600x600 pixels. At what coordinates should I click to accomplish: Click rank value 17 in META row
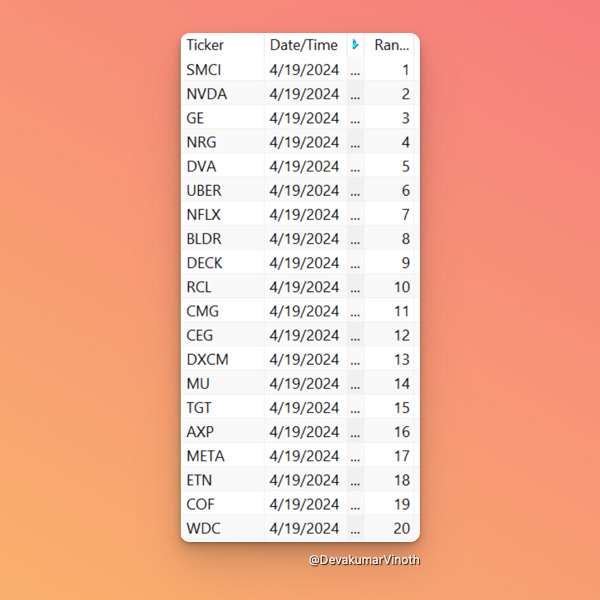tap(389, 455)
